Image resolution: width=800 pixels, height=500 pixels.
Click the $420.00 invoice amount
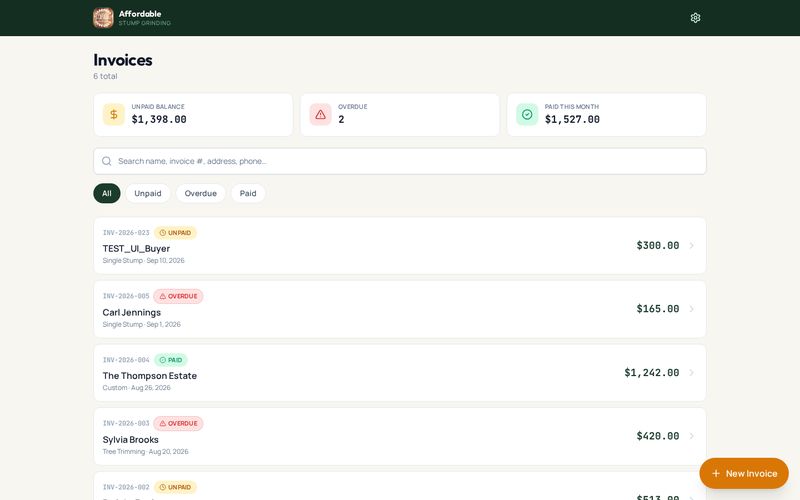pos(658,436)
